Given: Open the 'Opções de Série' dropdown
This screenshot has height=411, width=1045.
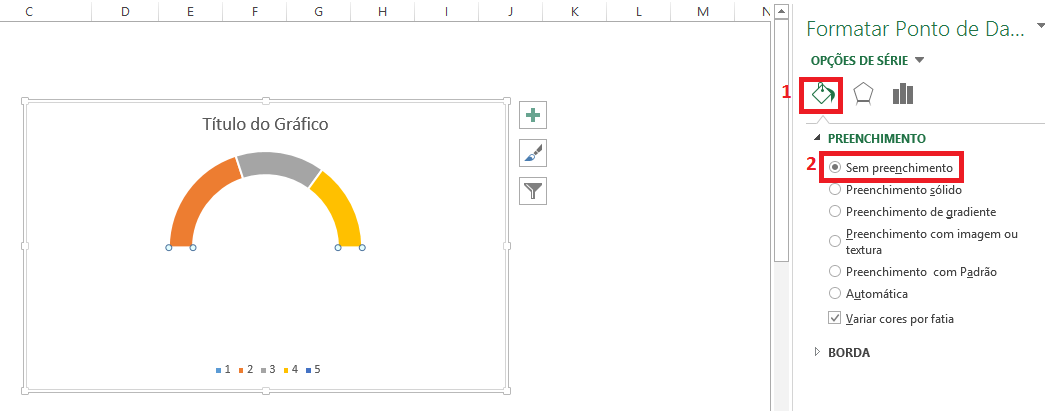Looking at the screenshot, I should coord(867,60).
